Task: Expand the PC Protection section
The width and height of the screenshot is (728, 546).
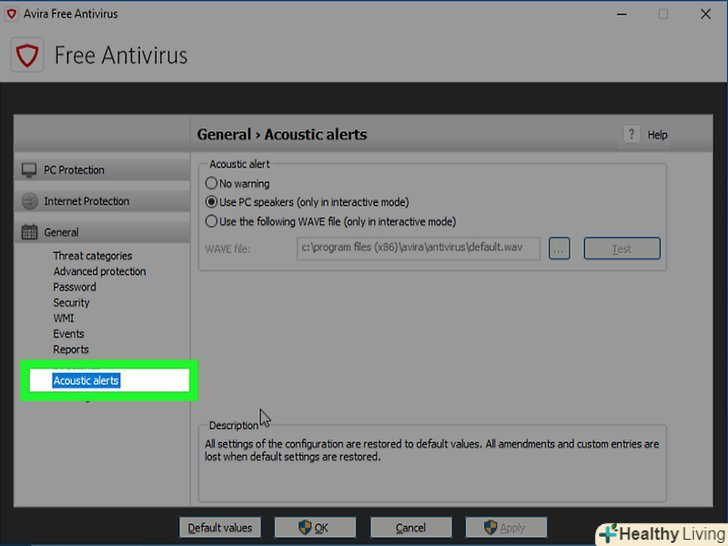Action: pos(102,170)
